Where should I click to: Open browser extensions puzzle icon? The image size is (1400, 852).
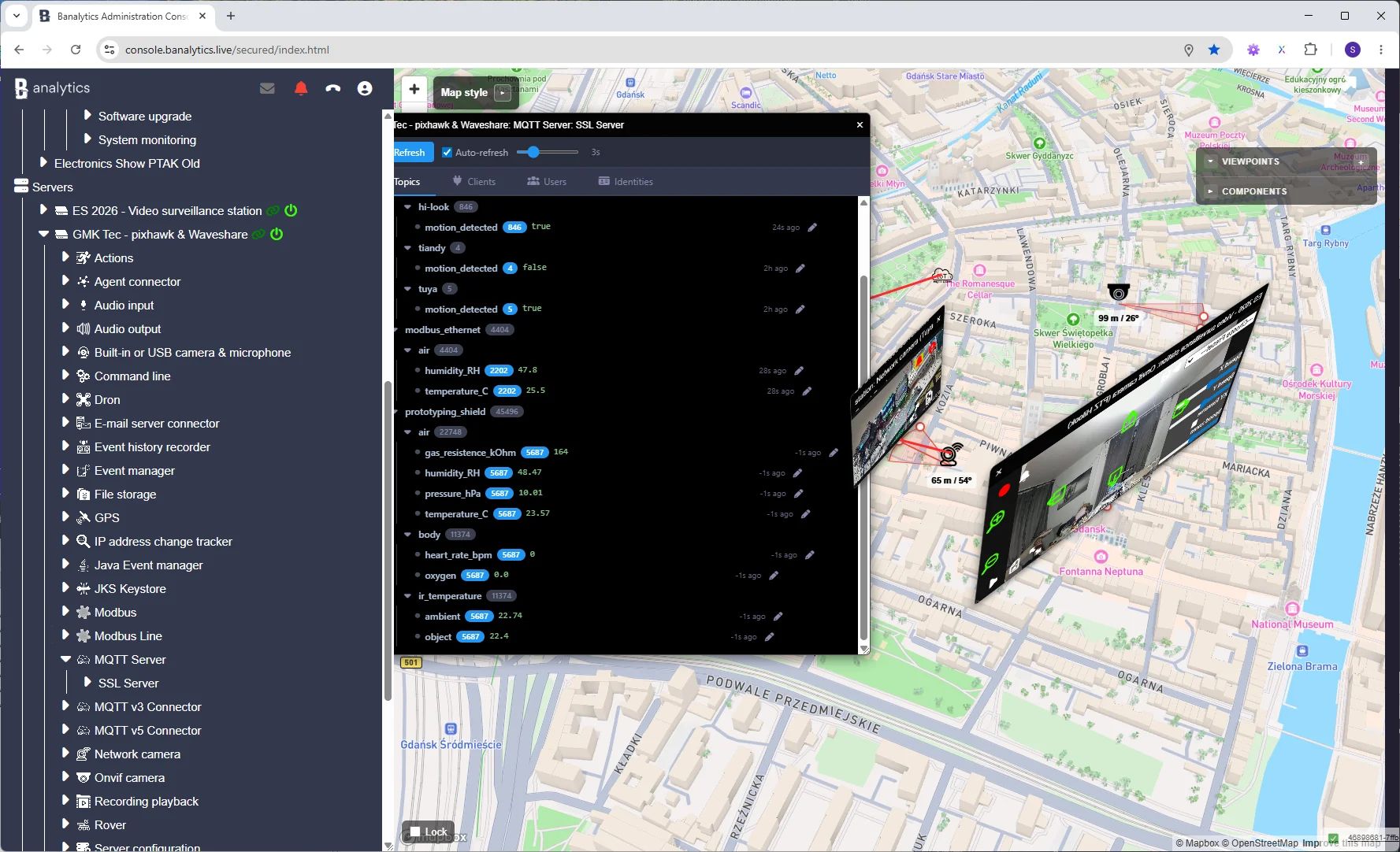click(1311, 50)
